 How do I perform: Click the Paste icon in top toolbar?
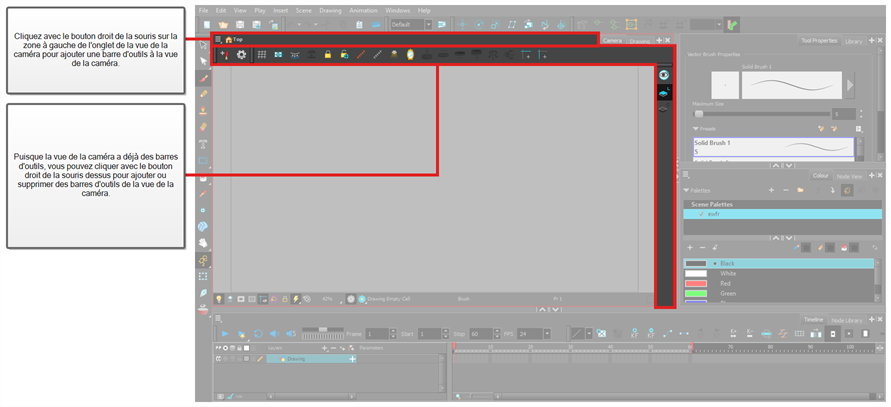click(x=359, y=24)
